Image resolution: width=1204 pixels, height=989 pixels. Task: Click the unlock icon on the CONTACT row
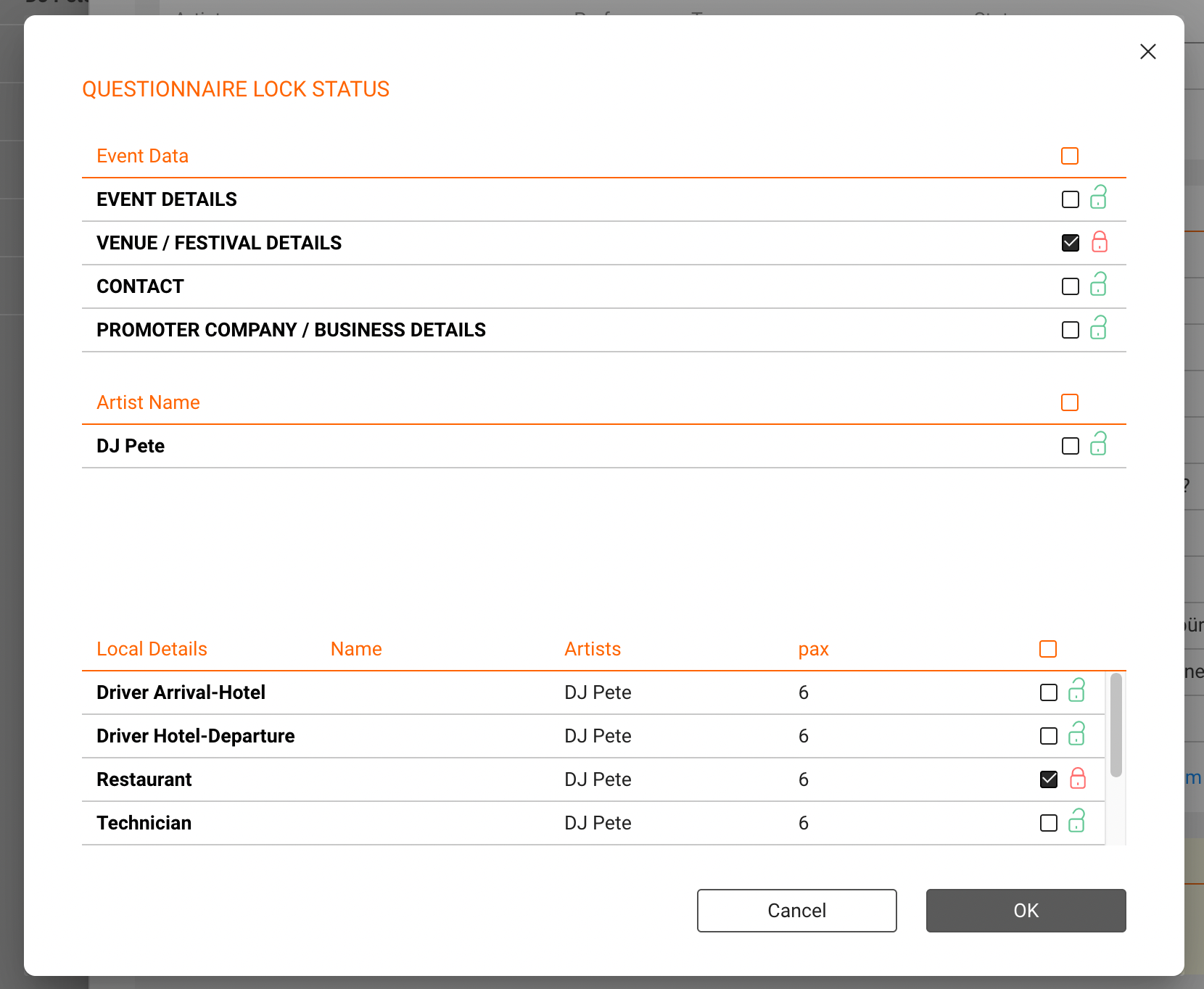pyautogui.click(x=1098, y=286)
